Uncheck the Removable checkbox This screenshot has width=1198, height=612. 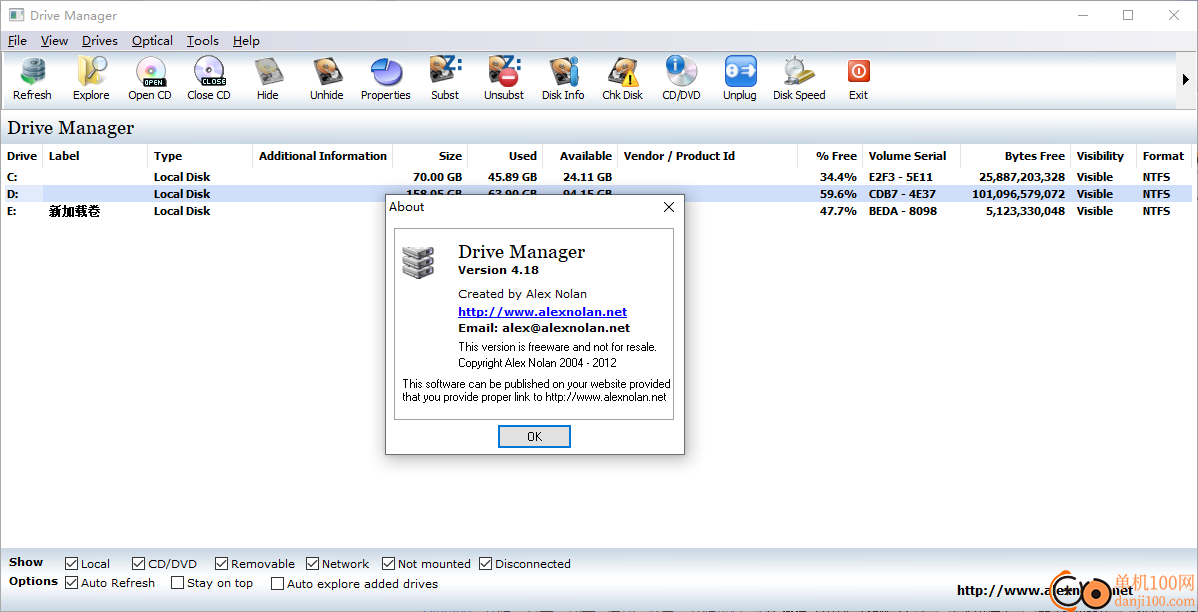pos(222,564)
